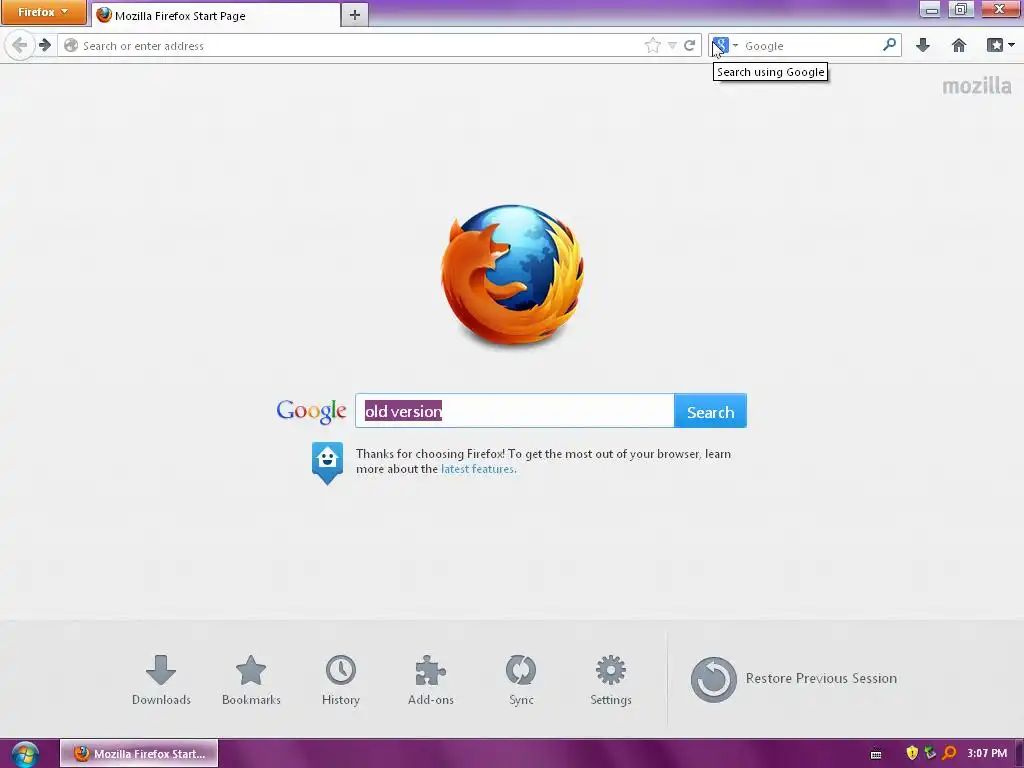The height and width of the screenshot is (768, 1024).
Task: Follow the 'latest features' link
Action: (x=478, y=469)
